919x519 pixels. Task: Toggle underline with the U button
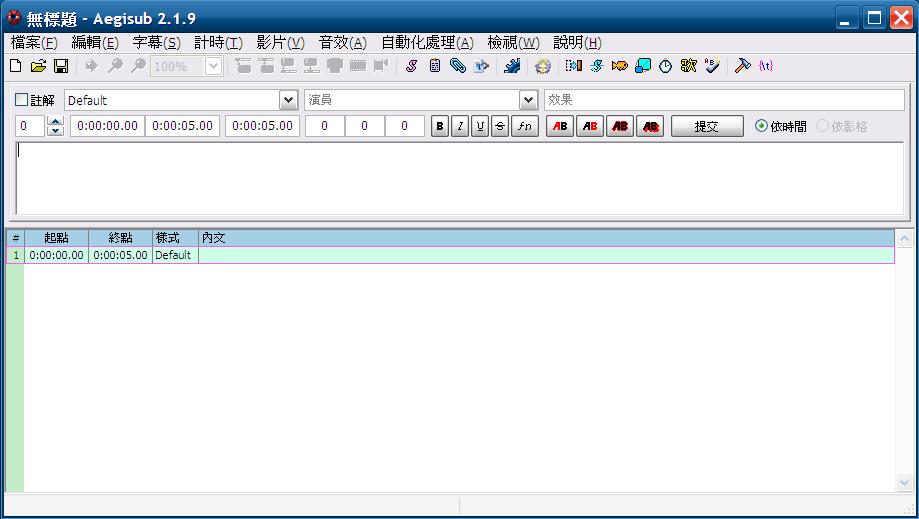coord(480,126)
